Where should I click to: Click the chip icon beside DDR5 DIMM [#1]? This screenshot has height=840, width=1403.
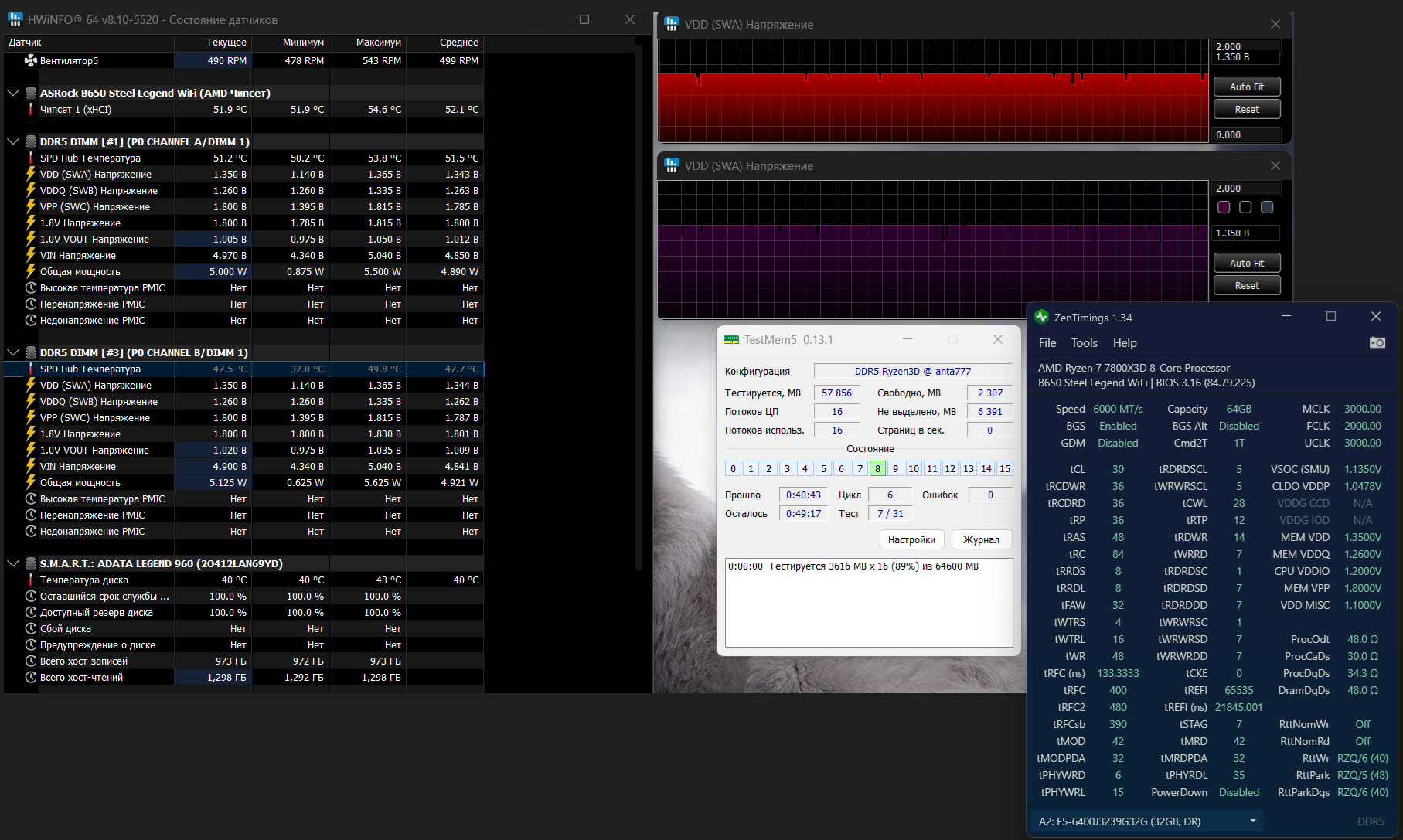click(x=31, y=141)
